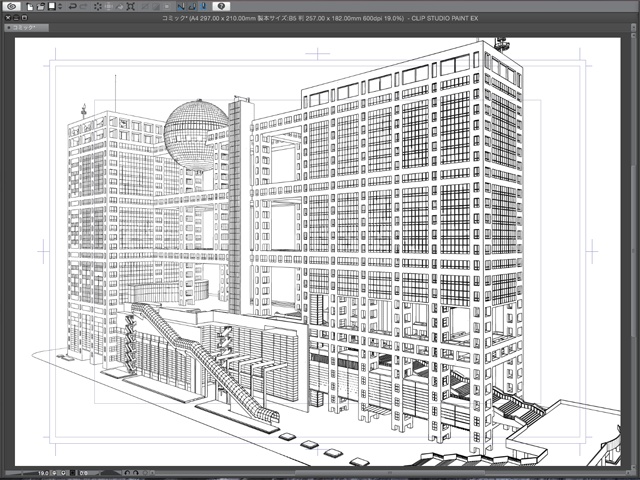Rotate canvas right via status bar icon
Screen dimensions: 640x480
[x=136, y=473]
